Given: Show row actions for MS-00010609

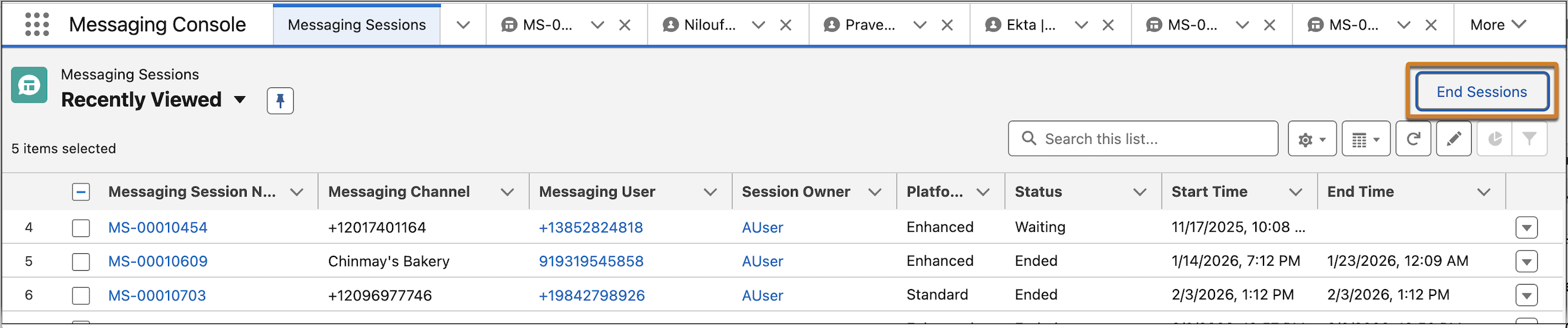Looking at the screenshot, I should (x=1526, y=261).
